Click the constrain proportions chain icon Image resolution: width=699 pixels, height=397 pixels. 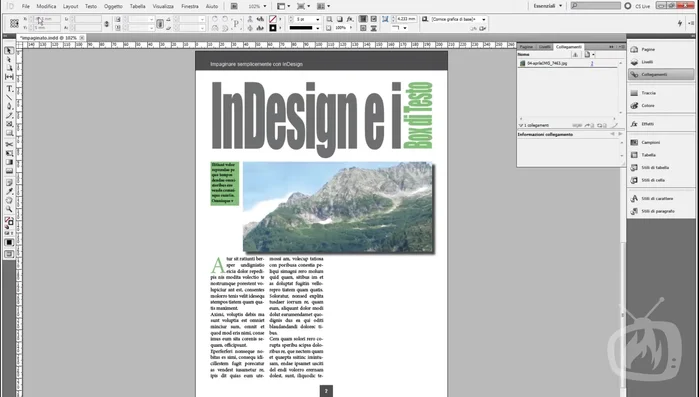107,24
